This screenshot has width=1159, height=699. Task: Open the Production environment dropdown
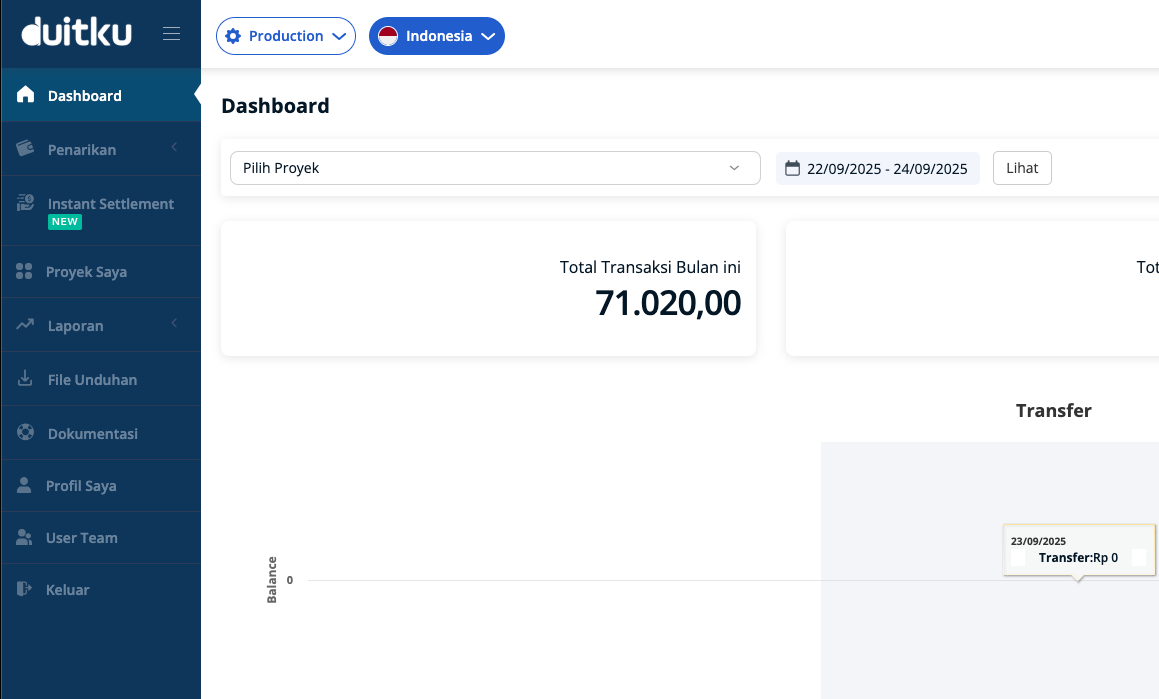(x=286, y=36)
